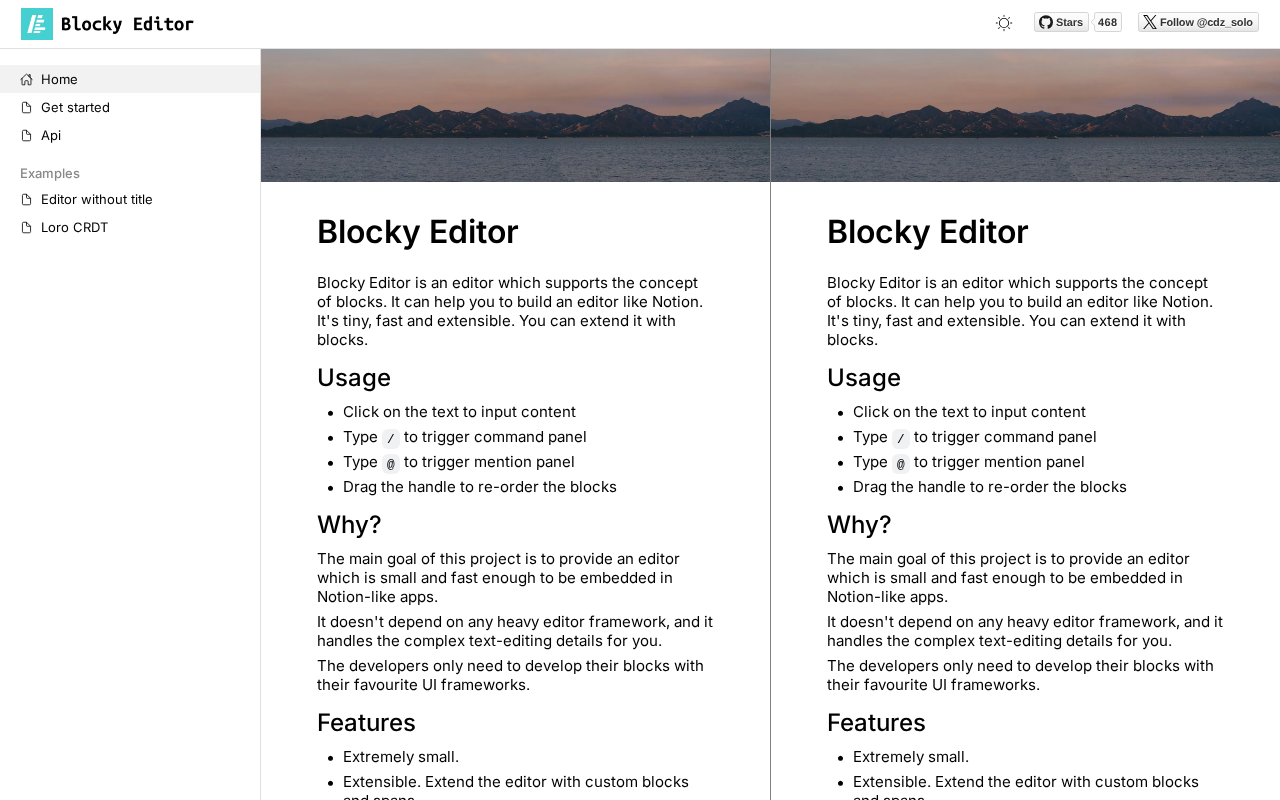Navigate to Get started page
This screenshot has width=1280, height=800.
tap(130, 107)
